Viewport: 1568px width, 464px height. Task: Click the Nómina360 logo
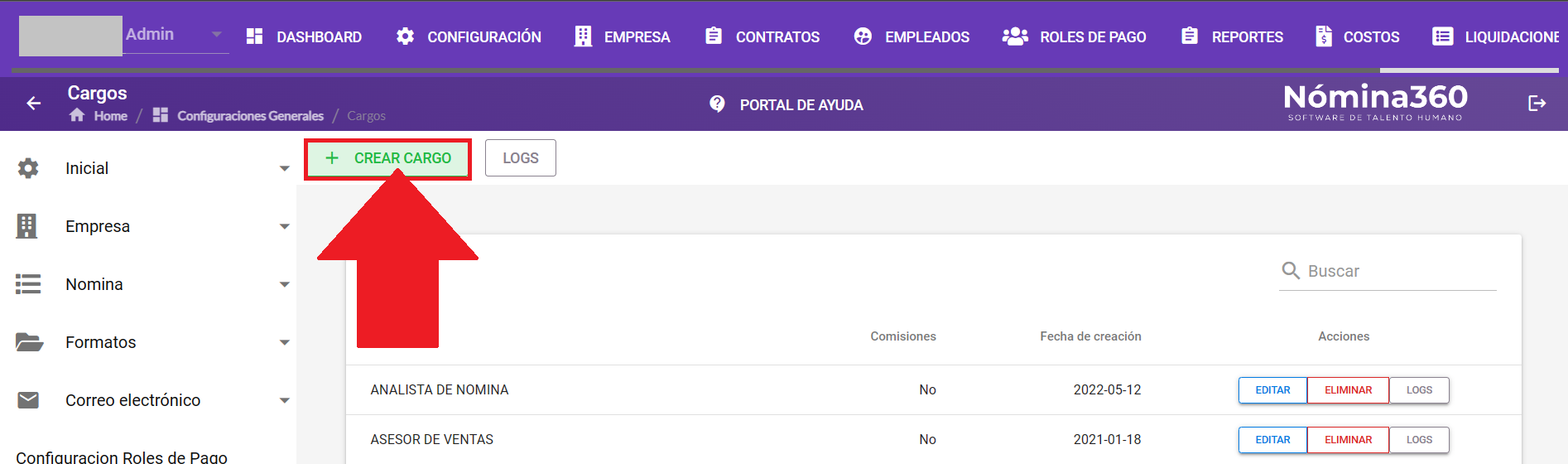1375,102
